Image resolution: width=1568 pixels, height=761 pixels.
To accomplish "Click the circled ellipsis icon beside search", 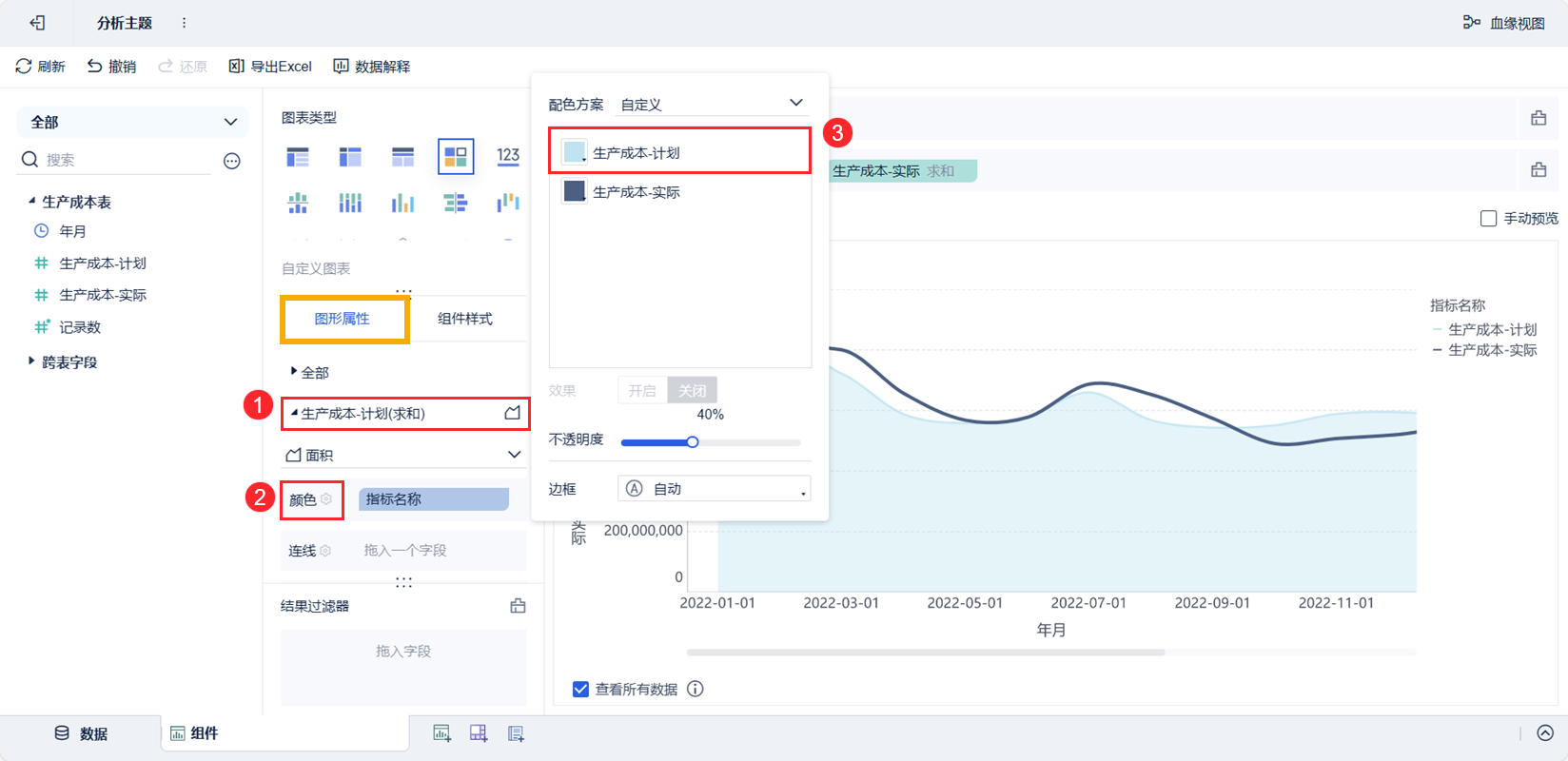I will point(232,161).
